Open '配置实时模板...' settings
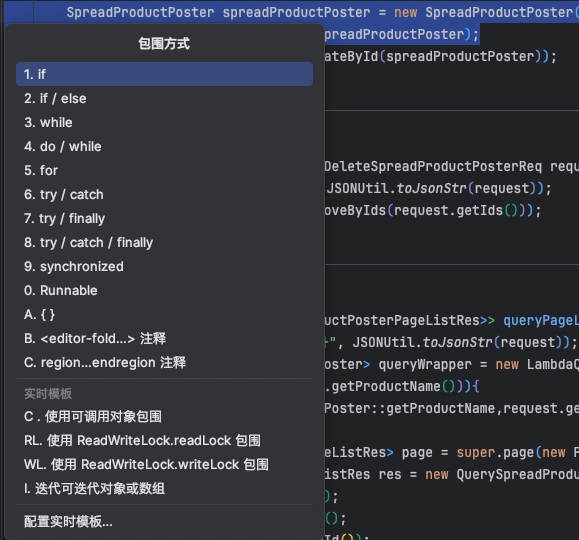The width and height of the screenshot is (579, 540). click(x=164, y=522)
